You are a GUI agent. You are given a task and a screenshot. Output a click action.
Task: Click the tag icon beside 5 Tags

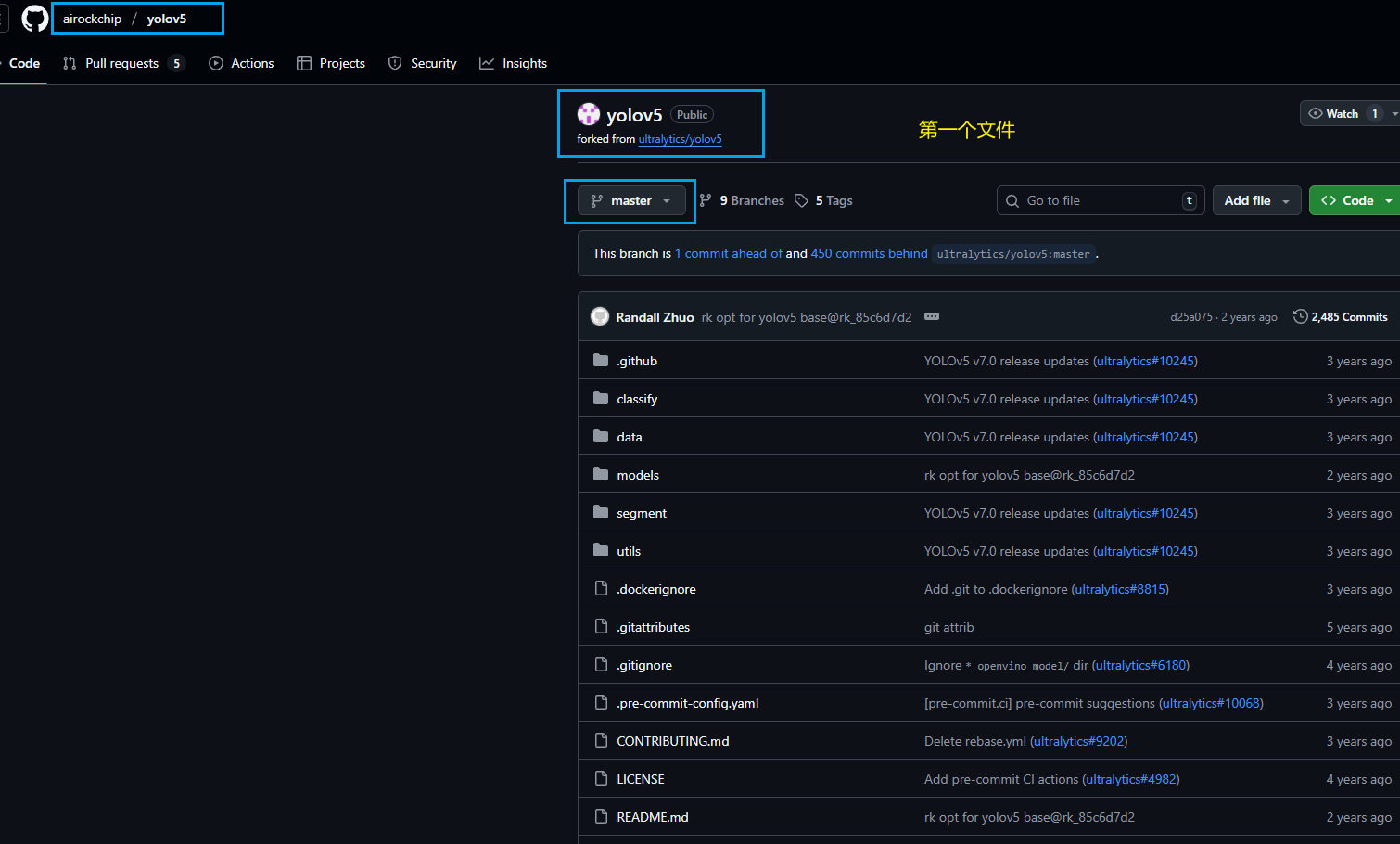click(x=801, y=200)
